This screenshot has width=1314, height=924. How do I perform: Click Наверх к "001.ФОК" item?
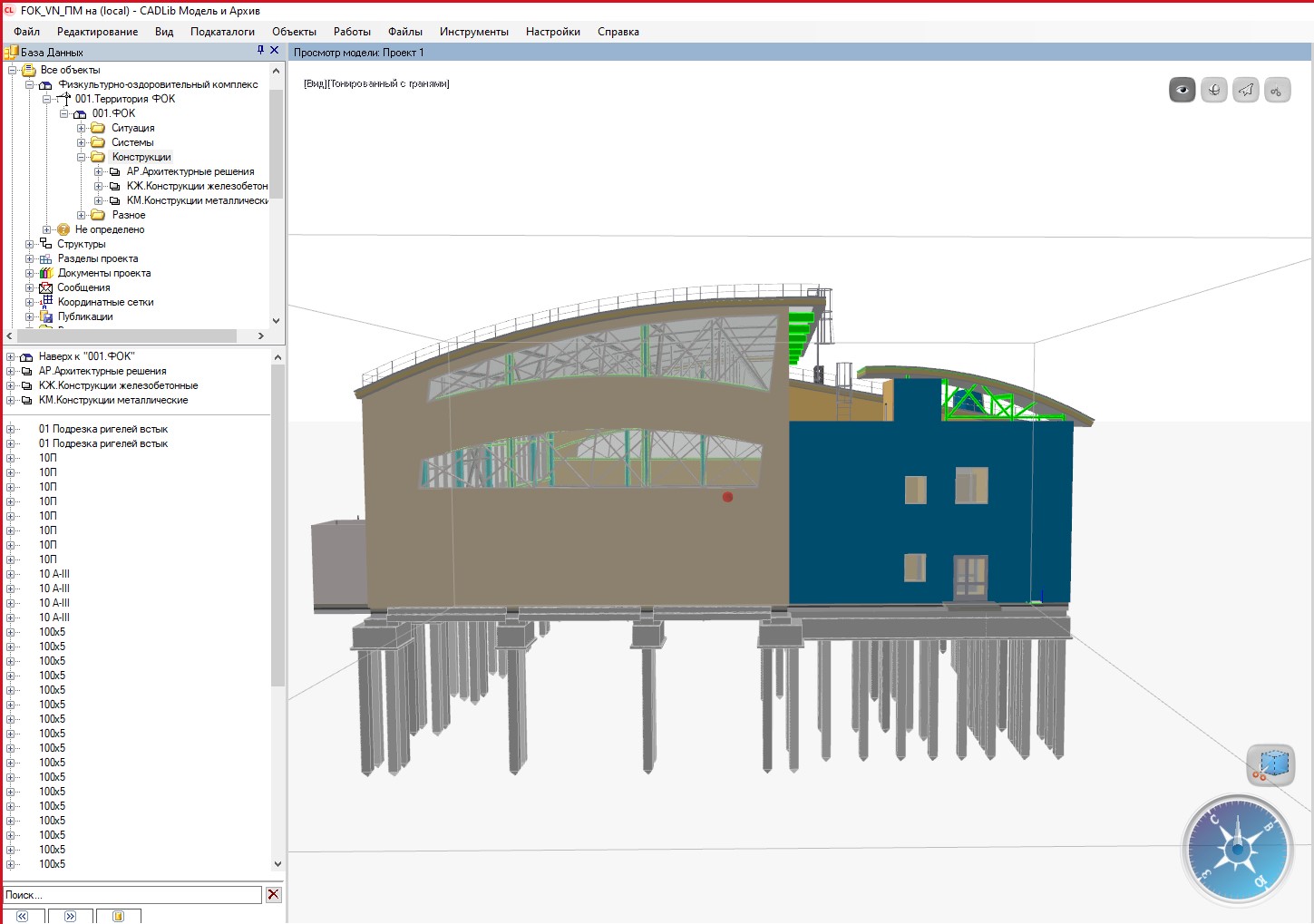86,356
